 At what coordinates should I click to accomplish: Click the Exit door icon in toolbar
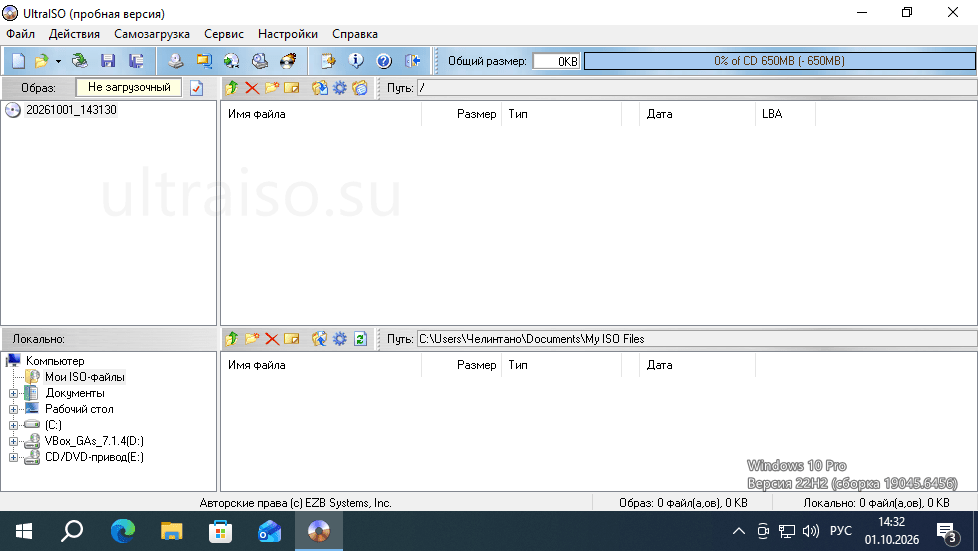pos(412,61)
